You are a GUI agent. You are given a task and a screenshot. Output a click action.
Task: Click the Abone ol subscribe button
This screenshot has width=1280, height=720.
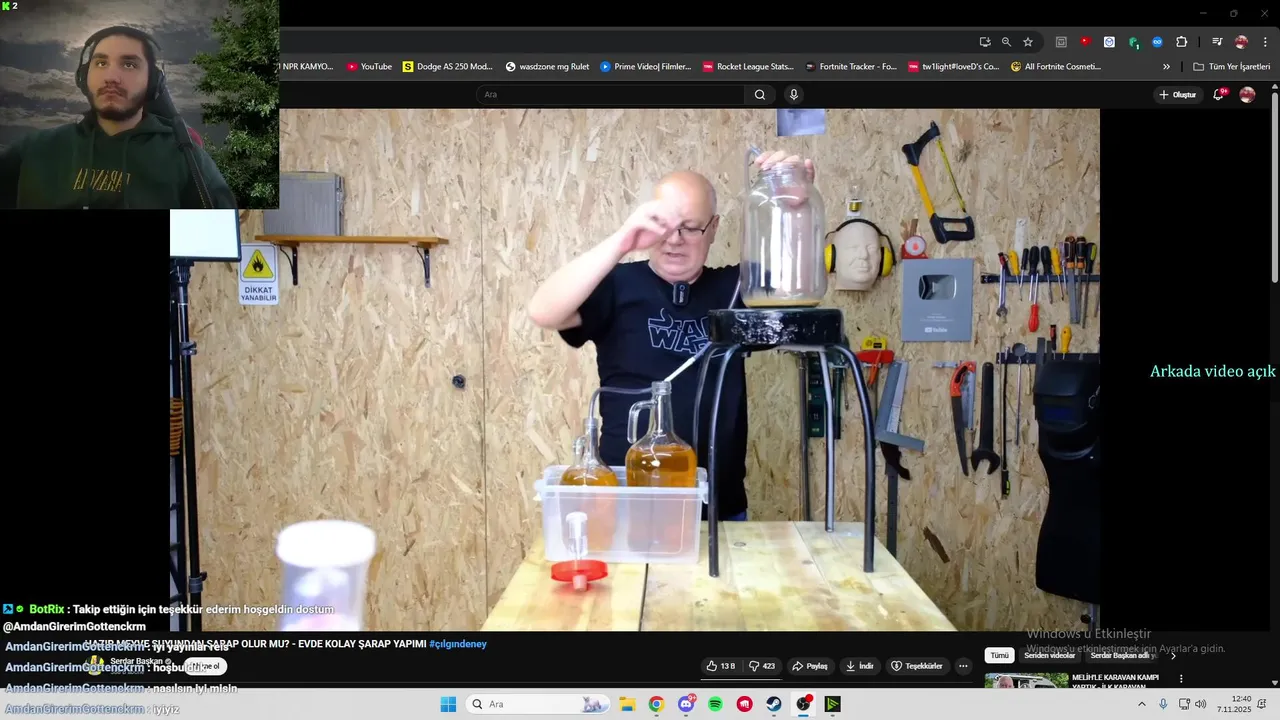205,666
